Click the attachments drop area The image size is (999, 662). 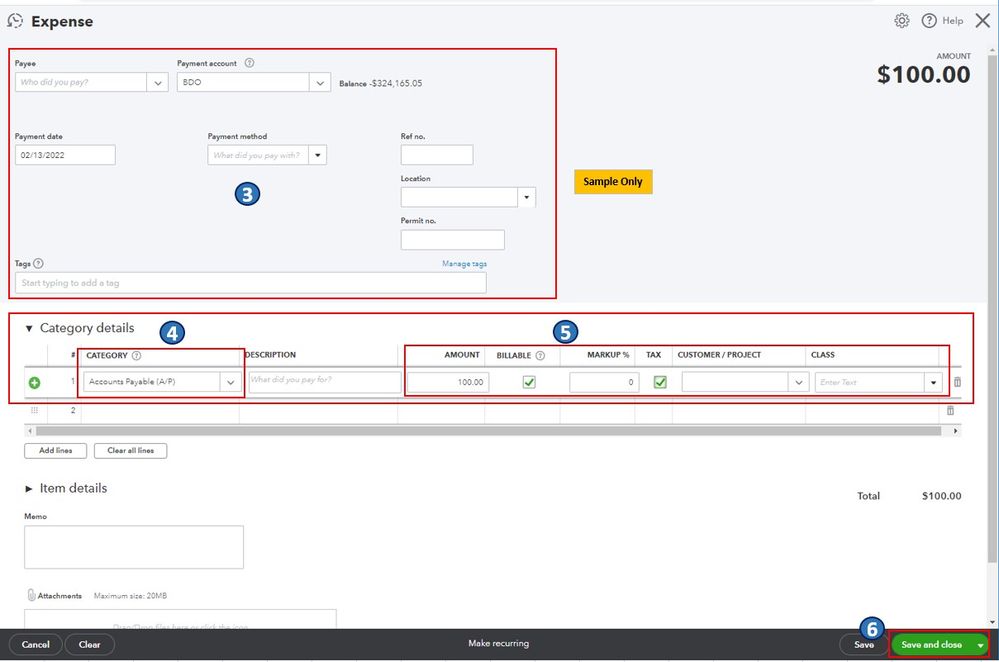180,619
